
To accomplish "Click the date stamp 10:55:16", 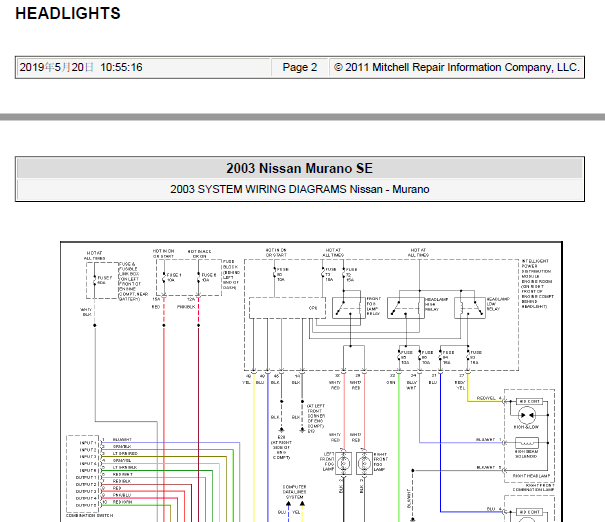I will (121, 68).
